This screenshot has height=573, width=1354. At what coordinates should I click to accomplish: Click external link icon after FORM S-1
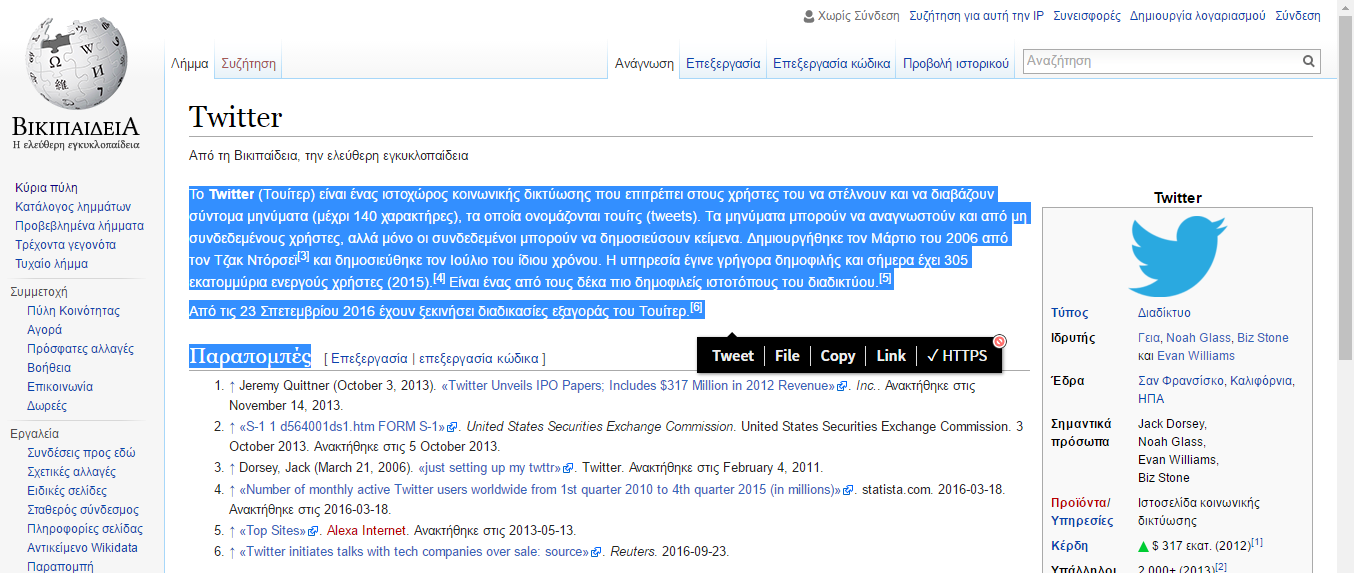point(453,427)
